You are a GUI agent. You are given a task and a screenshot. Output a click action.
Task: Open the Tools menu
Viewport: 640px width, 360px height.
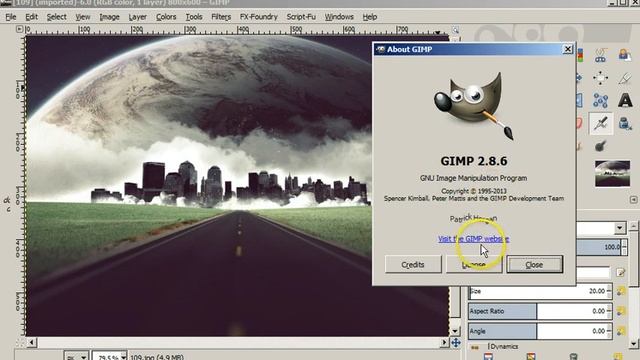click(194, 17)
